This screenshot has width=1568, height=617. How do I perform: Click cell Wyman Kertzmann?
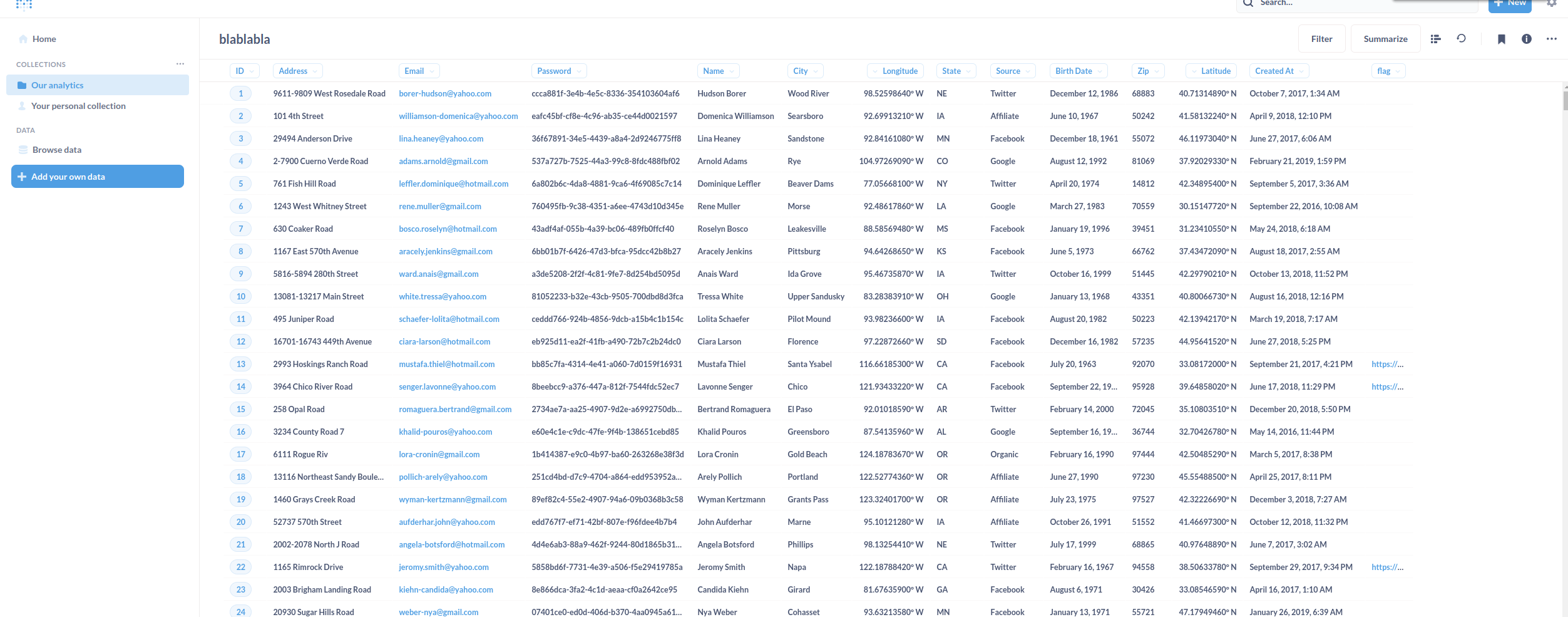point(731,499)
